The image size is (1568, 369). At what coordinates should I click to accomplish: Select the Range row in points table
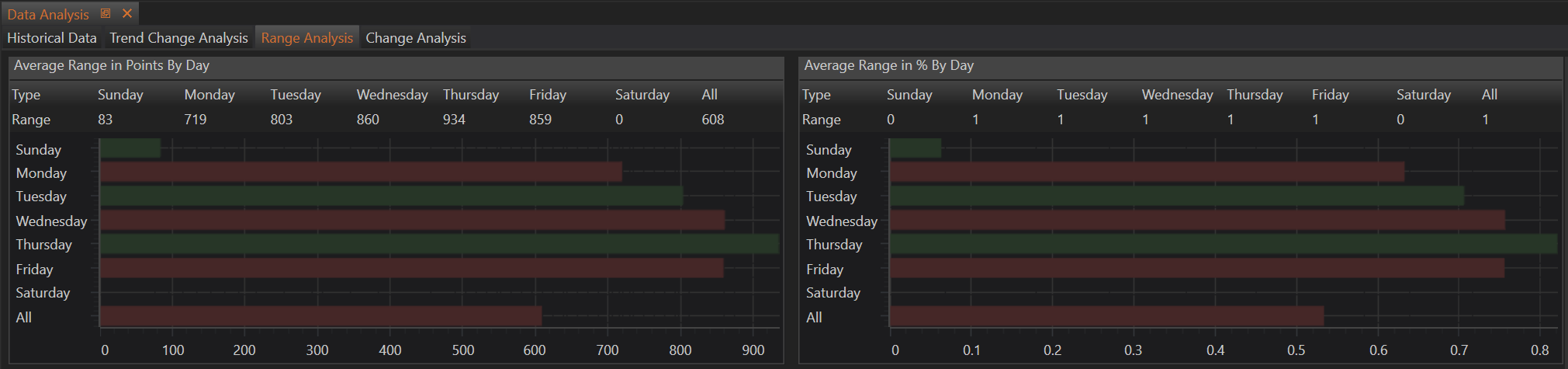pyautogui.click(x=31, y=120)
